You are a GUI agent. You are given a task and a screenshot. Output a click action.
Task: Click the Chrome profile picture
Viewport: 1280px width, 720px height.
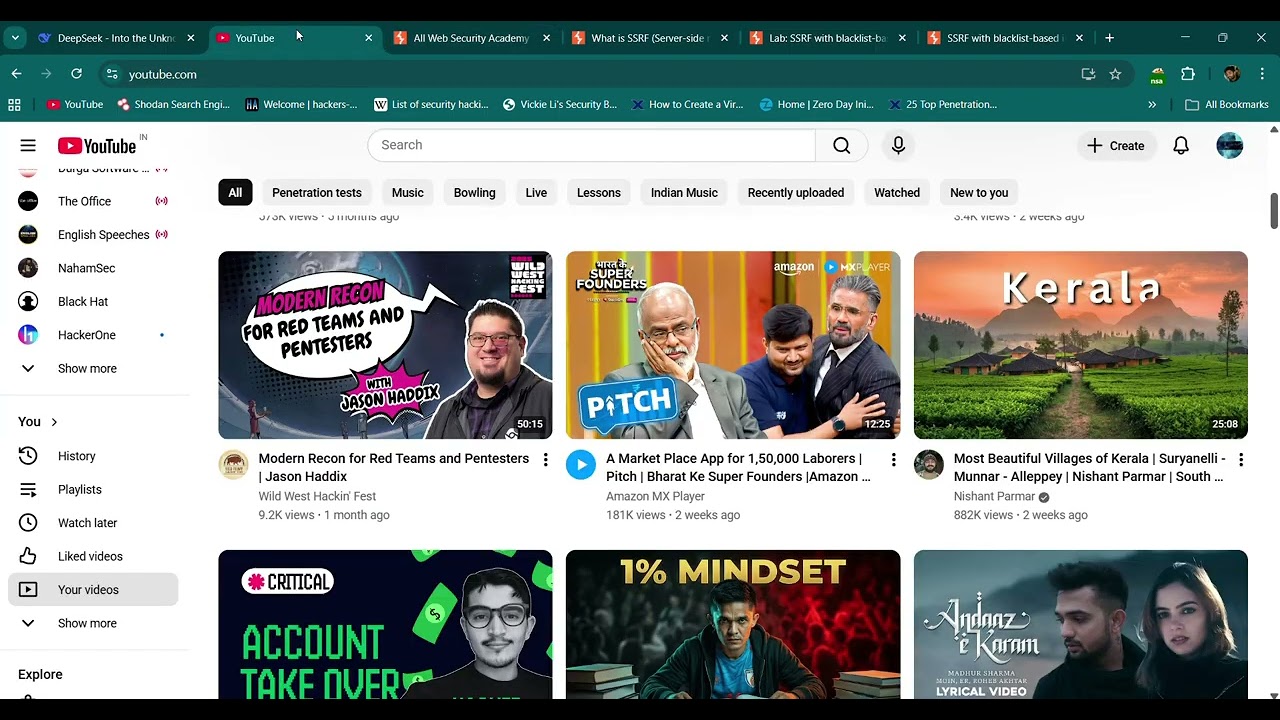[1232, 74]
